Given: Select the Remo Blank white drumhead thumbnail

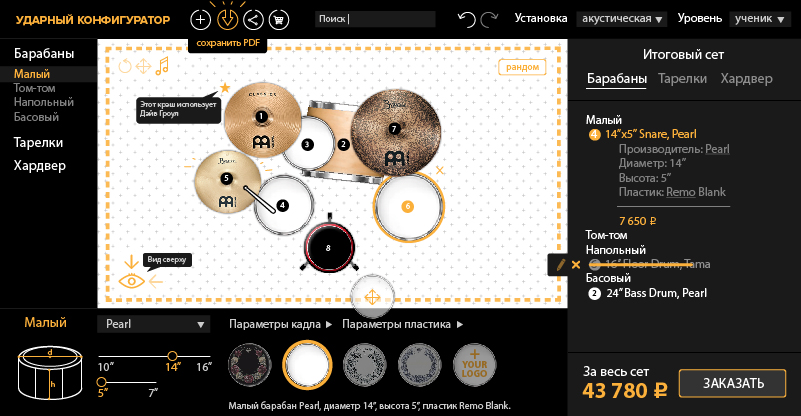Looking at the screenshot, I should coord(308,365).
